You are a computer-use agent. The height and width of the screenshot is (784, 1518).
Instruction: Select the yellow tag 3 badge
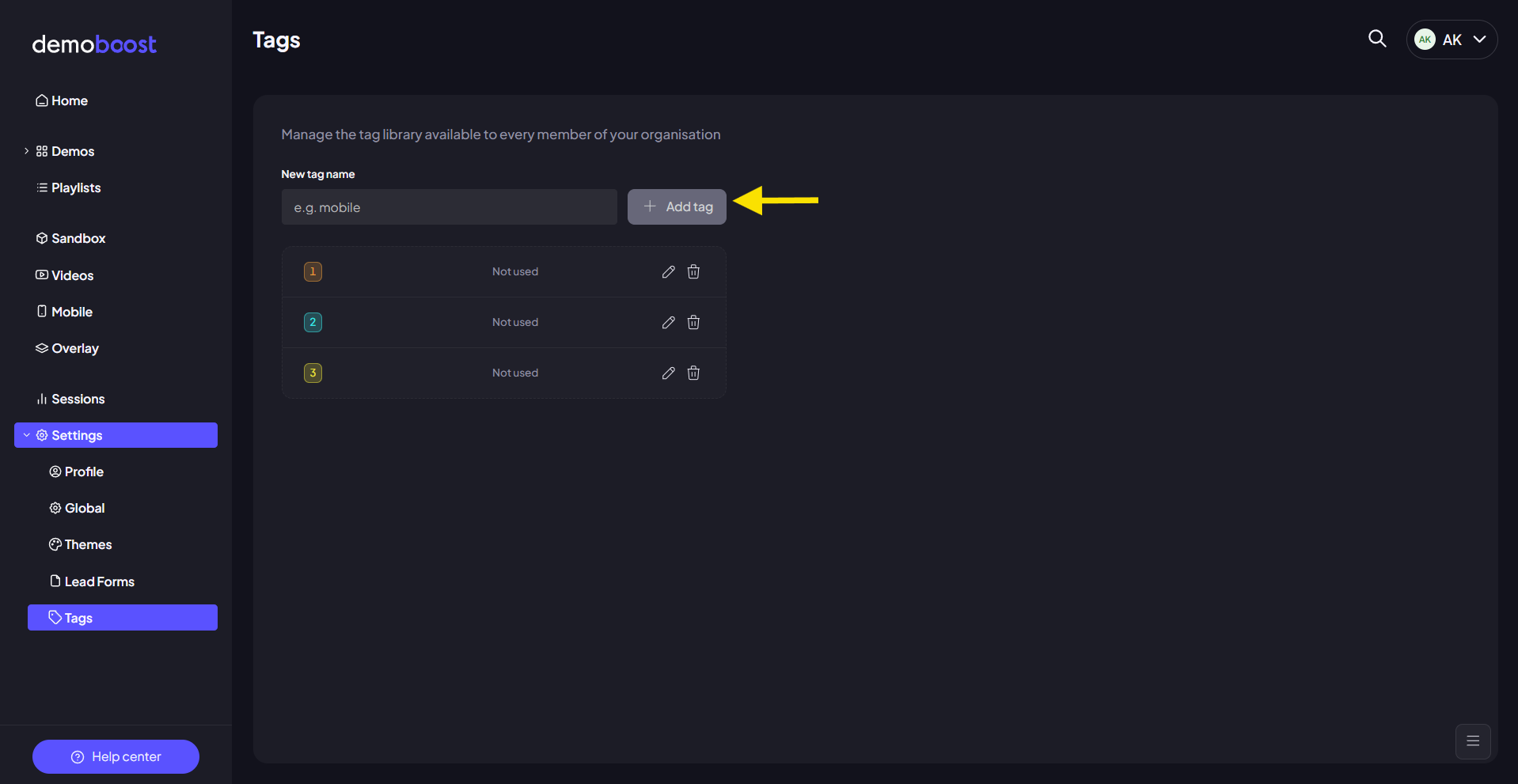tap(313, 373)
